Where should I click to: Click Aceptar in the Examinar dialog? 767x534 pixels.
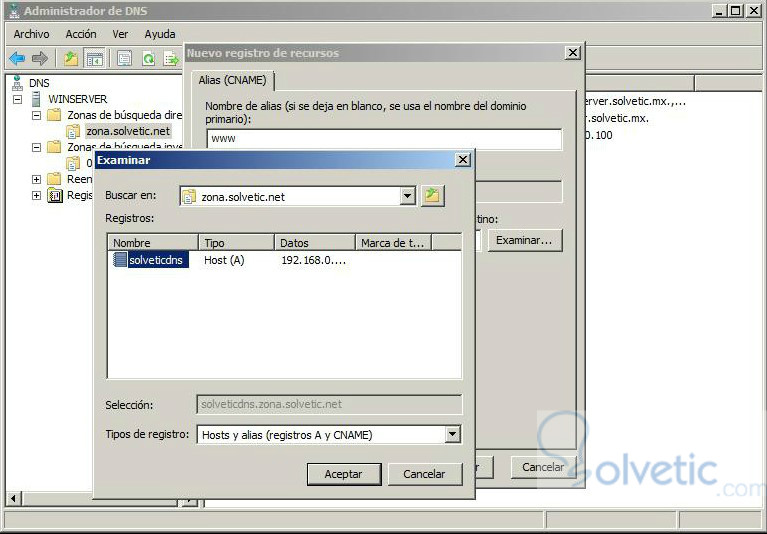[344, 474]
